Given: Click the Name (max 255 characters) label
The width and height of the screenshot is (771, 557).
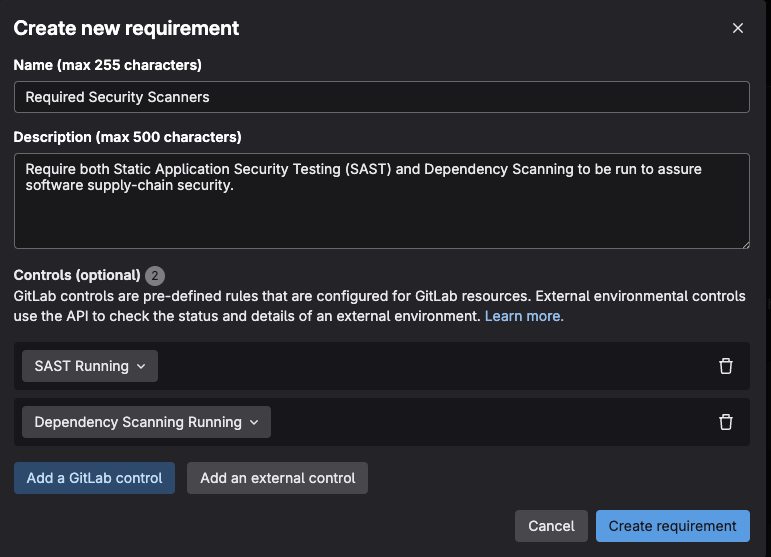Looking at the screenshot, I should coord(108,65).
